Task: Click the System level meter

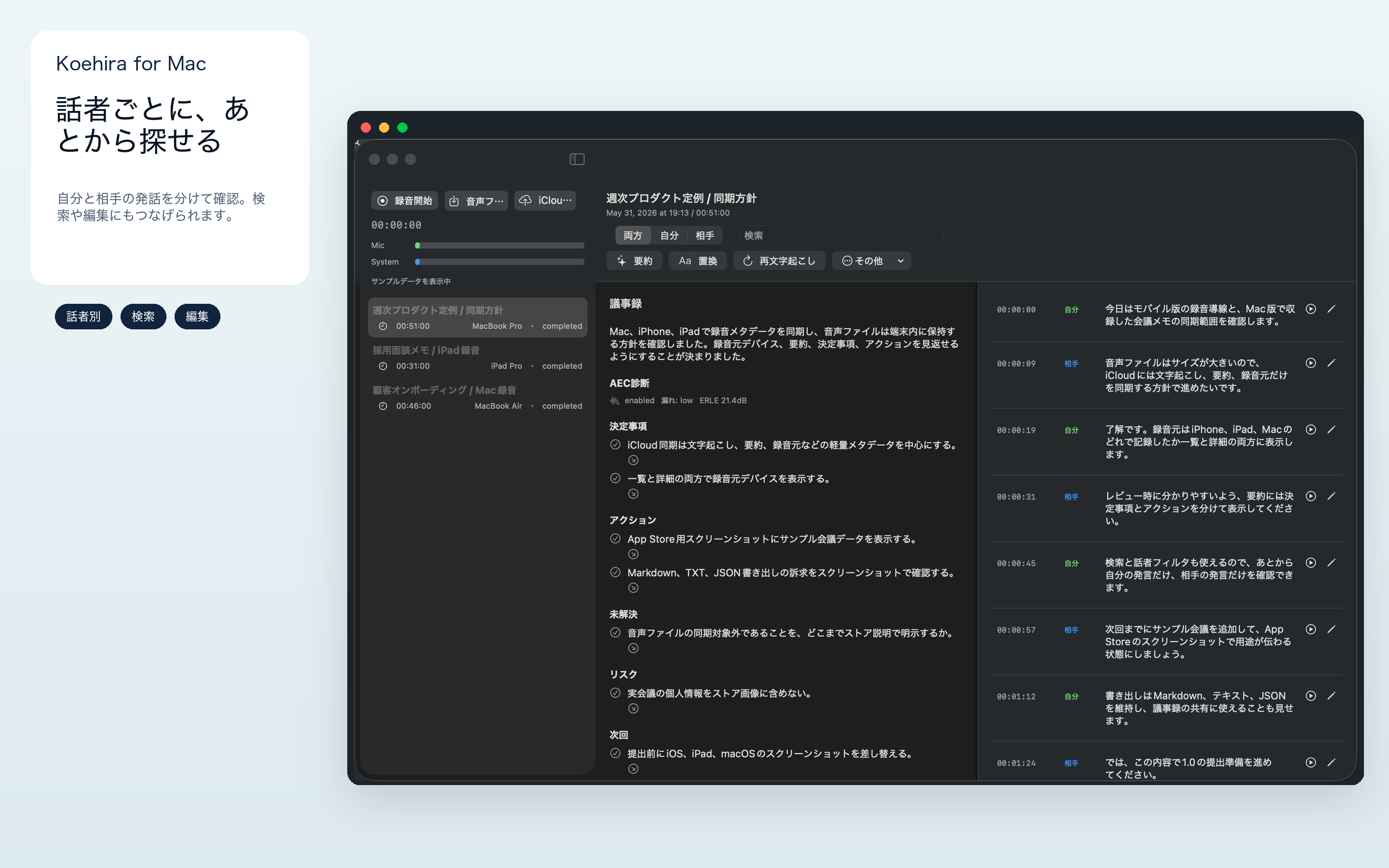Action: point(499,262)
